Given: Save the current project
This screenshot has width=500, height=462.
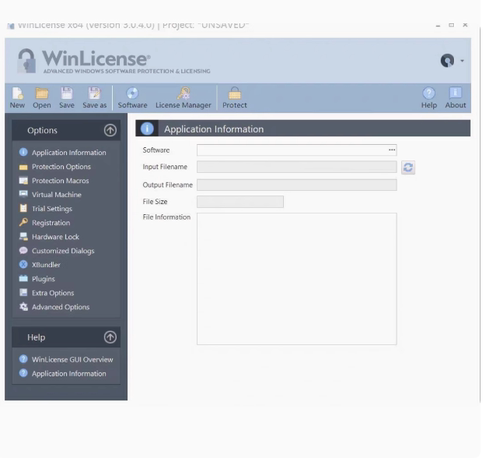Looking at the screenshot, I should point(67,98).
